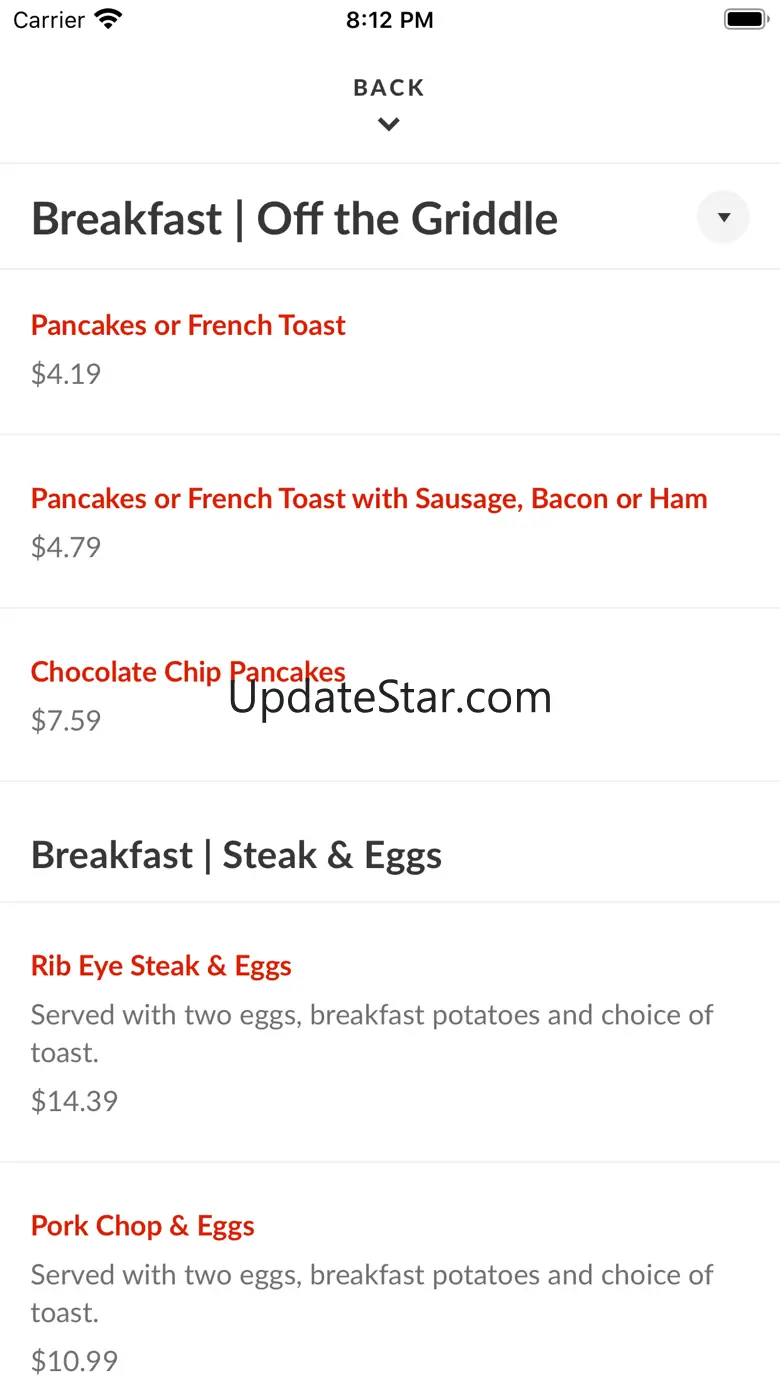Choose Chocolate Chip Pancakes
This screenshot has height=1387, width=780.
point(188,672)
